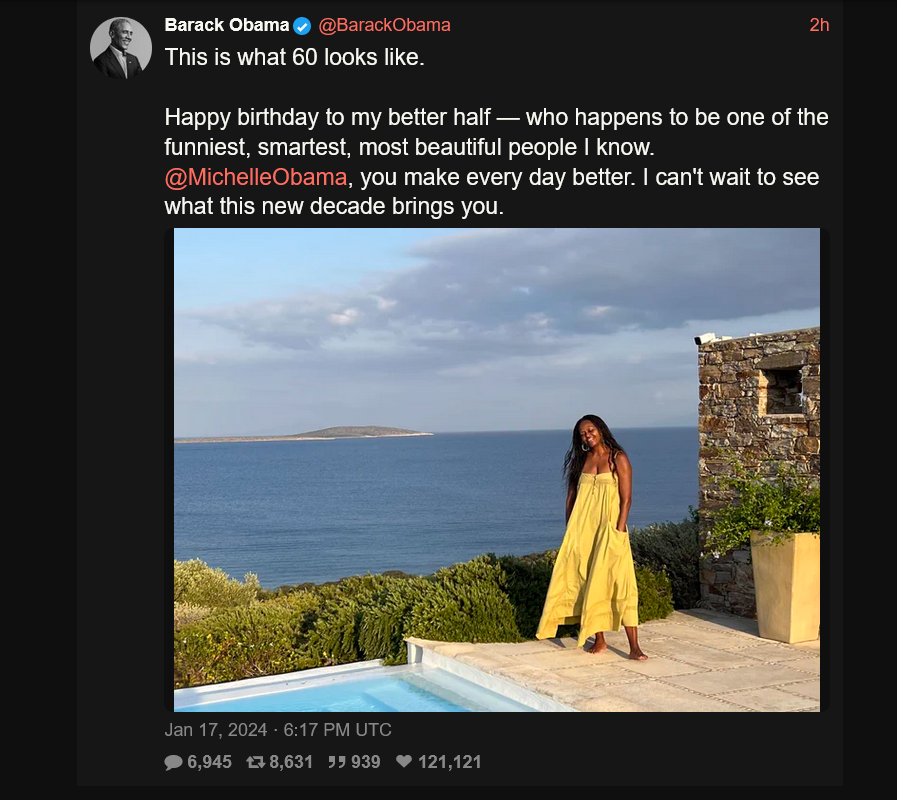
Task: Click the 2h timestamp link
Action: 819,25
